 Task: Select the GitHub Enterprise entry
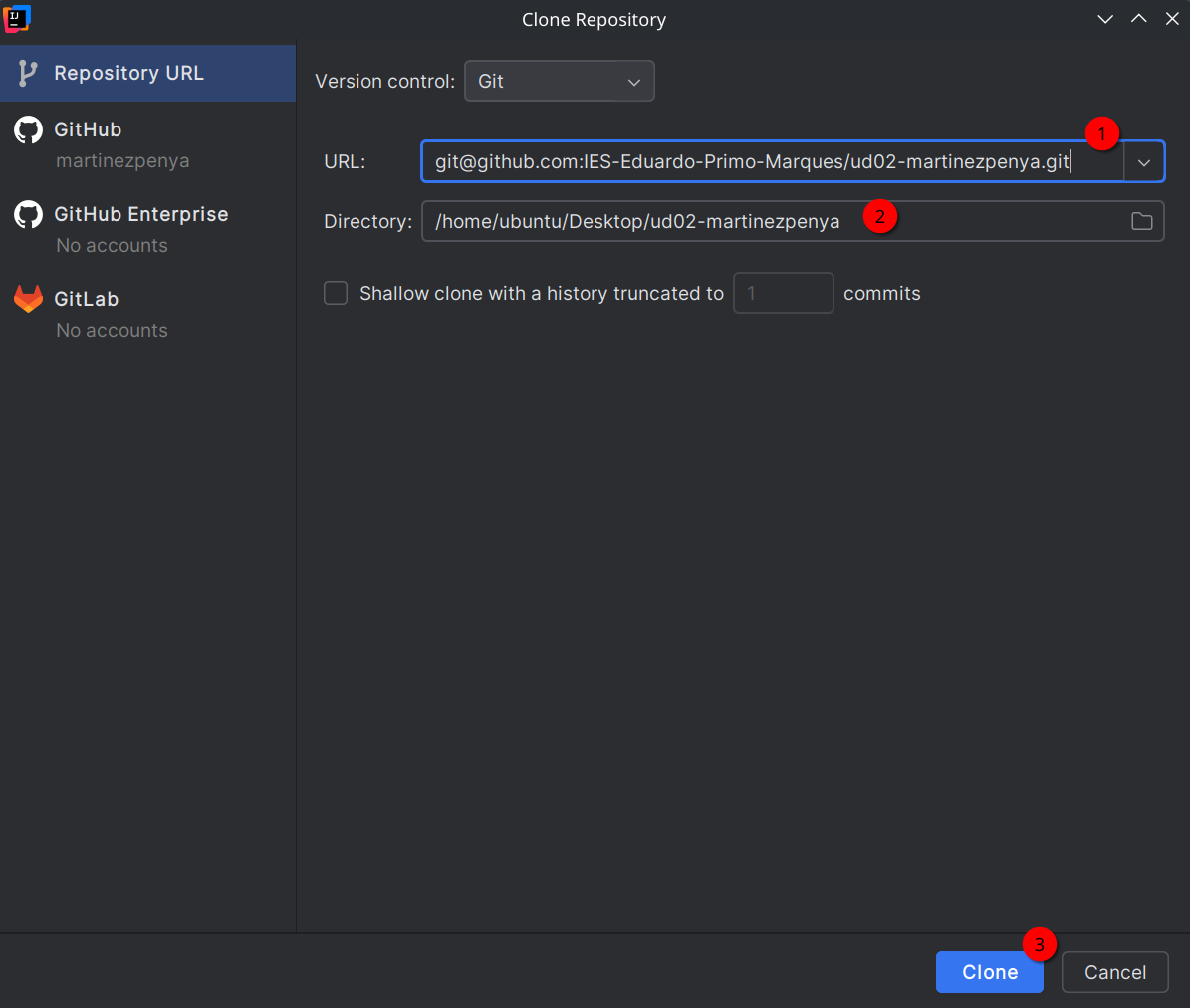pos(140,213)
